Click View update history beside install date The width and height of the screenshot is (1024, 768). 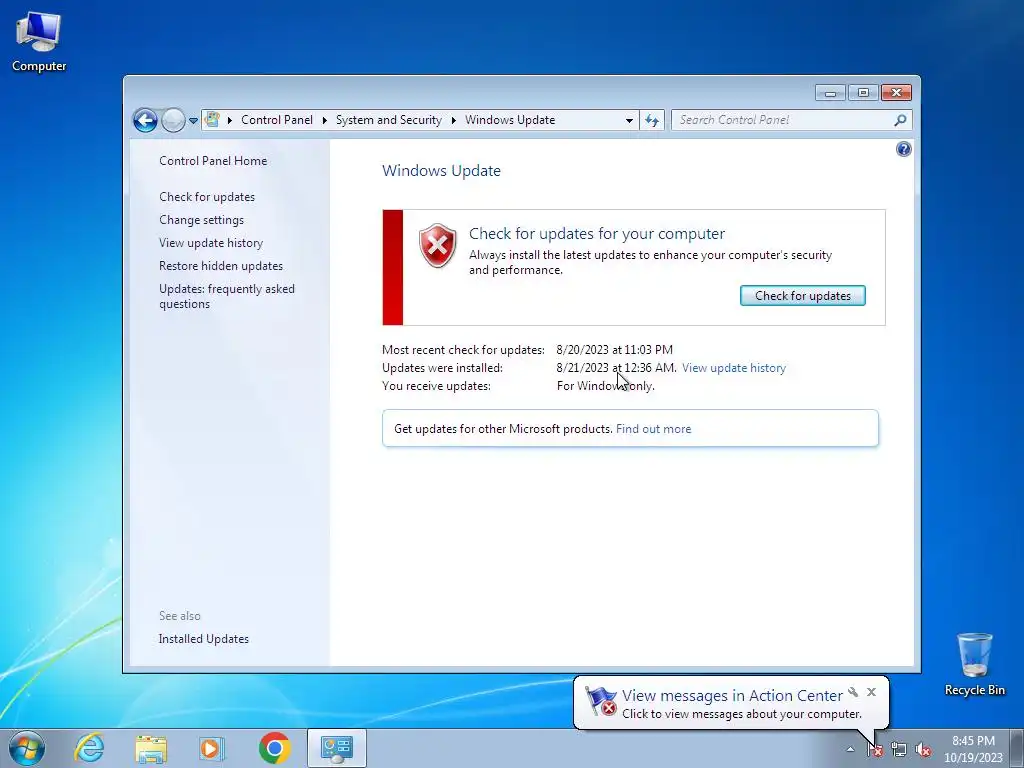pos(734,368)
